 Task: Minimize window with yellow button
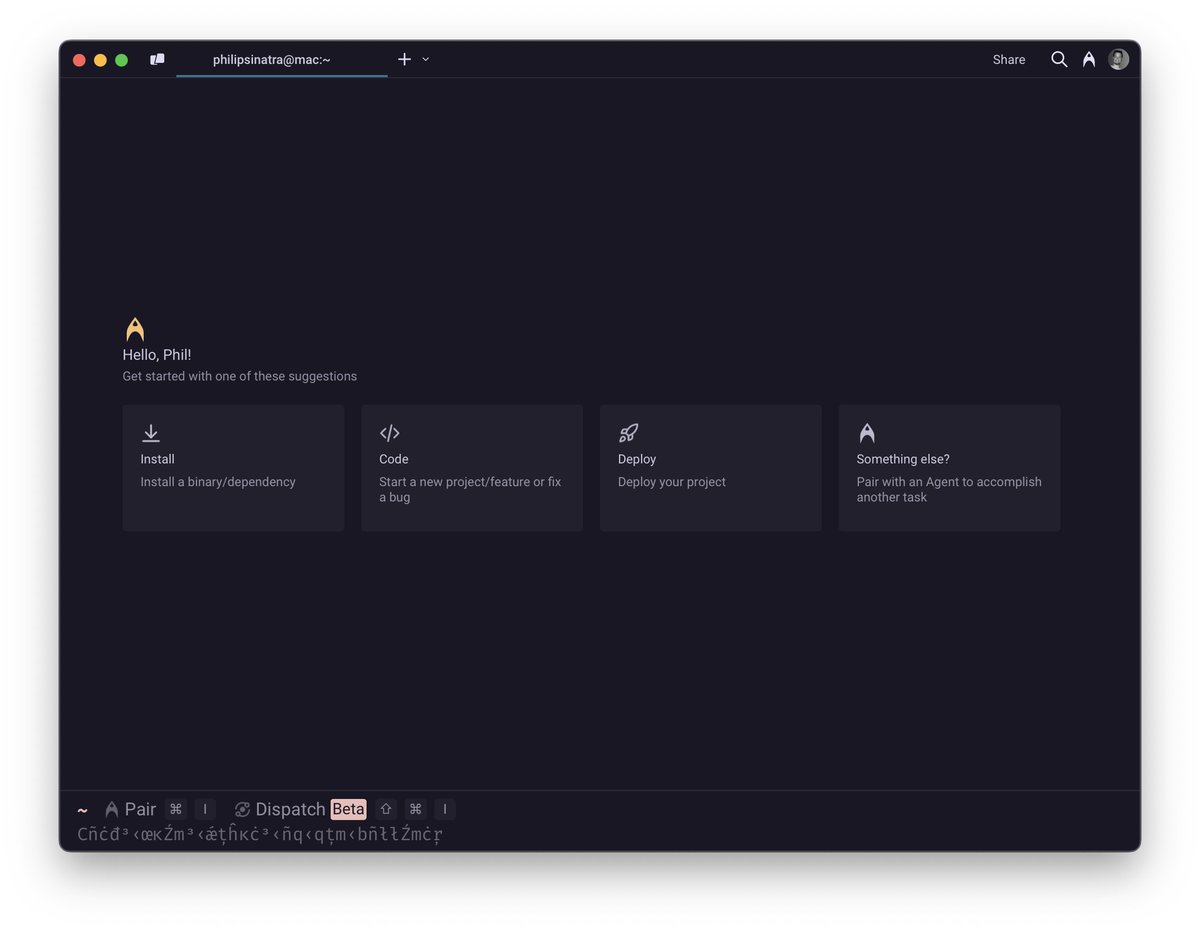[x=100, y=60]
